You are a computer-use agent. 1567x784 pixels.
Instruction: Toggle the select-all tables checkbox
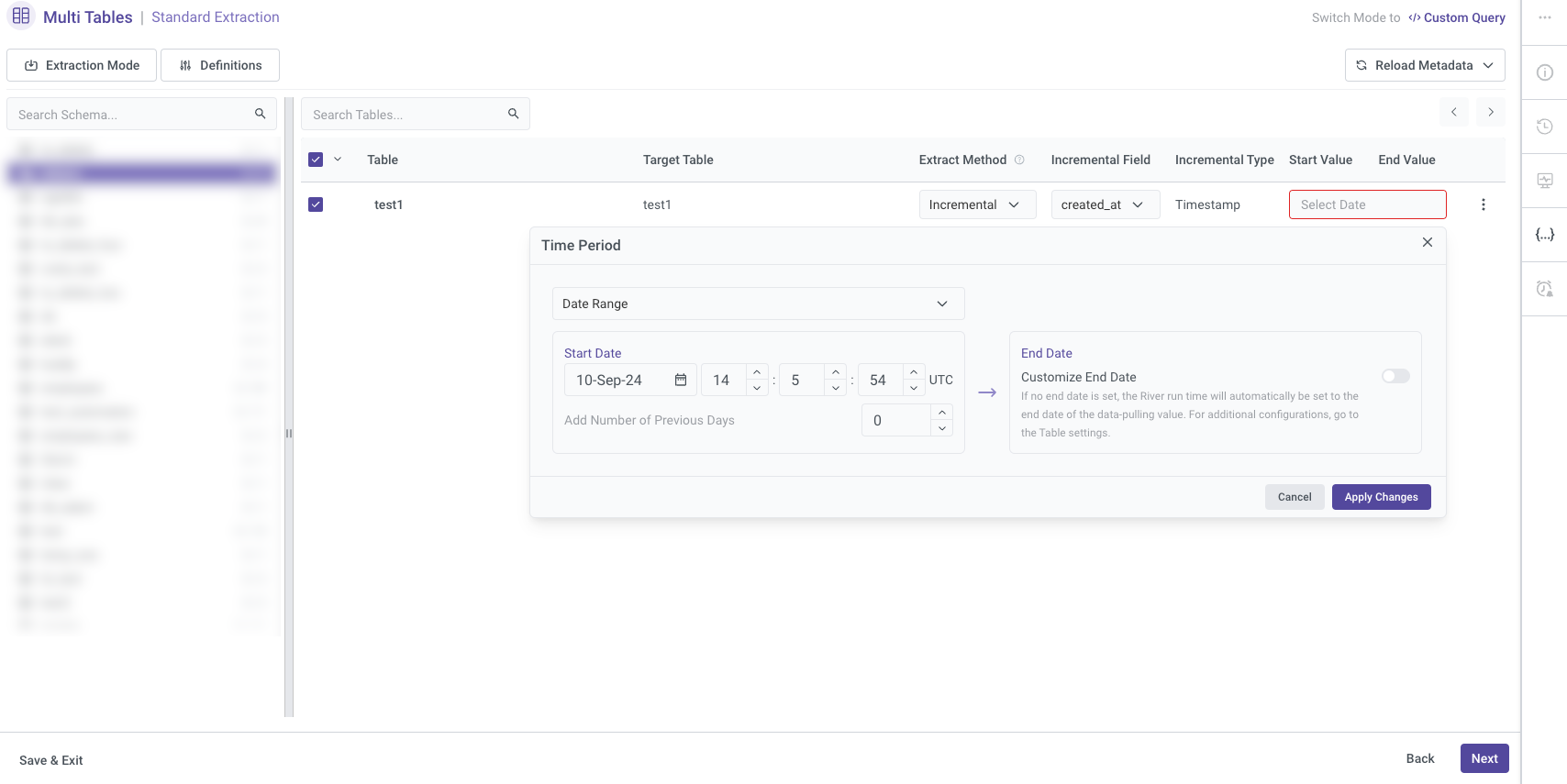[x=316, y=160]
